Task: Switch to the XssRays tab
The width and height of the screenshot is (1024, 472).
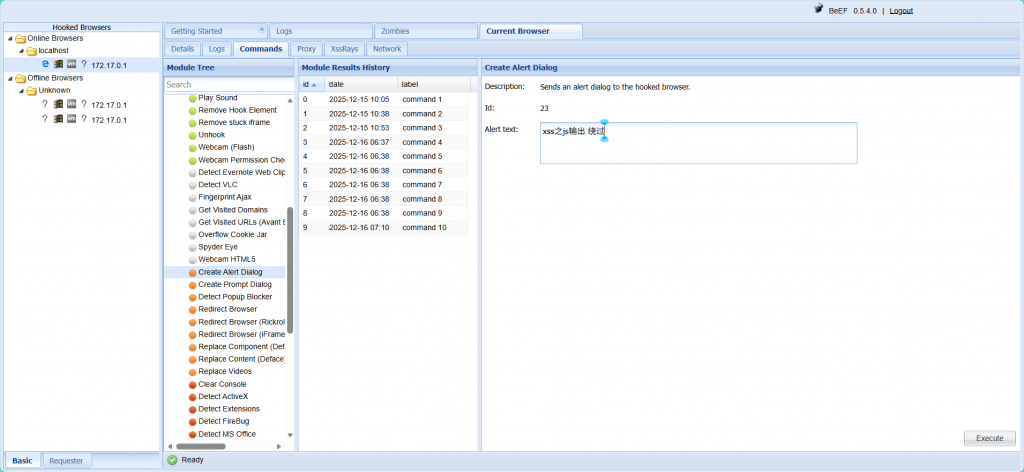Action: click(x=343, y=48)
